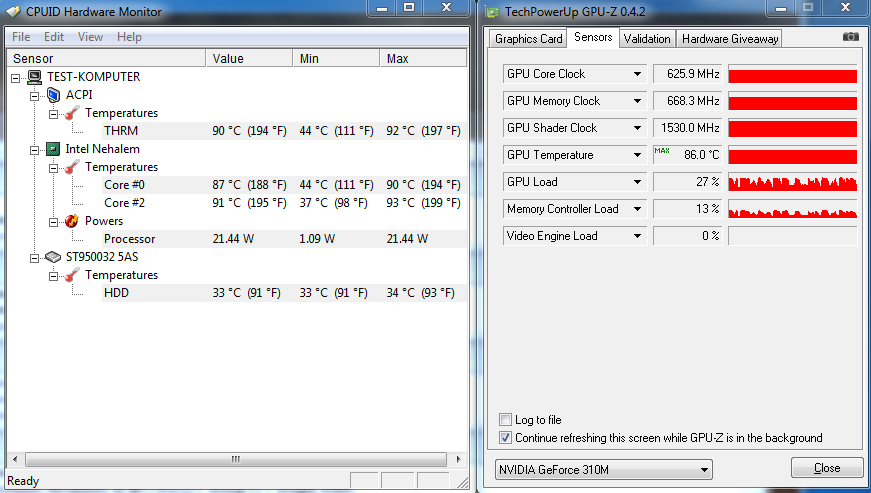This screenshot has height=493, width=871.
Task: Select the Sensors tab in GPU-Z
Action: point(593,37)
